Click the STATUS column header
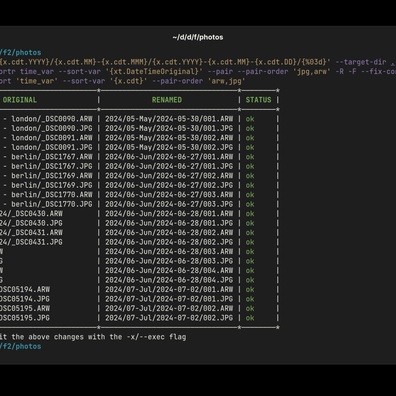This screenshot has width=396, height=396. pos(258,100)
